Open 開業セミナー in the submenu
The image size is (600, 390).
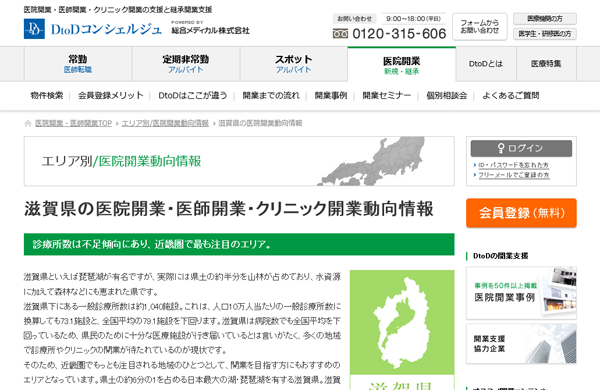click(386, 96)
